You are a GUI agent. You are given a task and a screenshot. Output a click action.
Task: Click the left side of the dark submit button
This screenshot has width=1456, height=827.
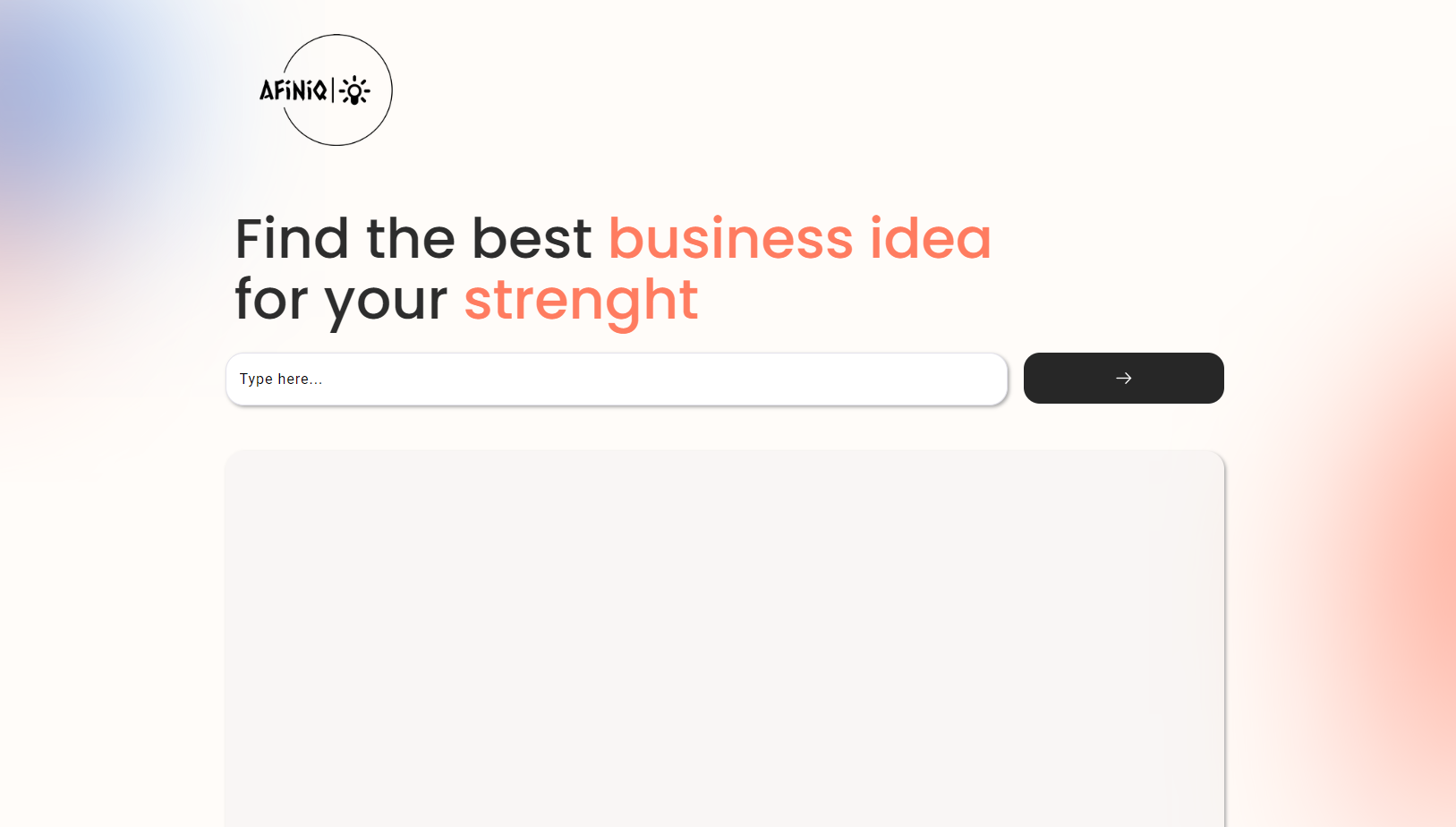(x=1056, y=379)
